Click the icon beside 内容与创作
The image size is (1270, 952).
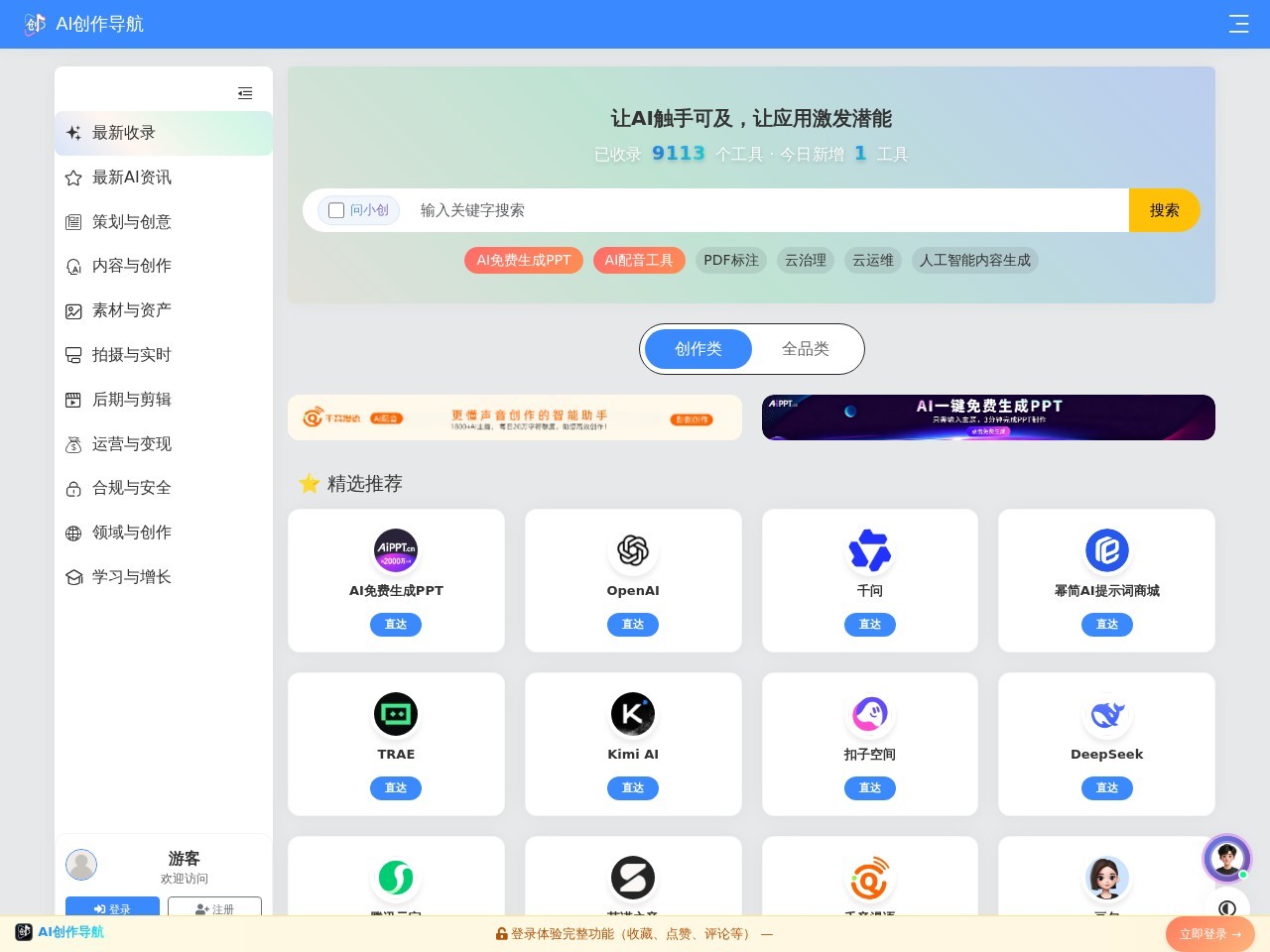(x=73, y=266)
